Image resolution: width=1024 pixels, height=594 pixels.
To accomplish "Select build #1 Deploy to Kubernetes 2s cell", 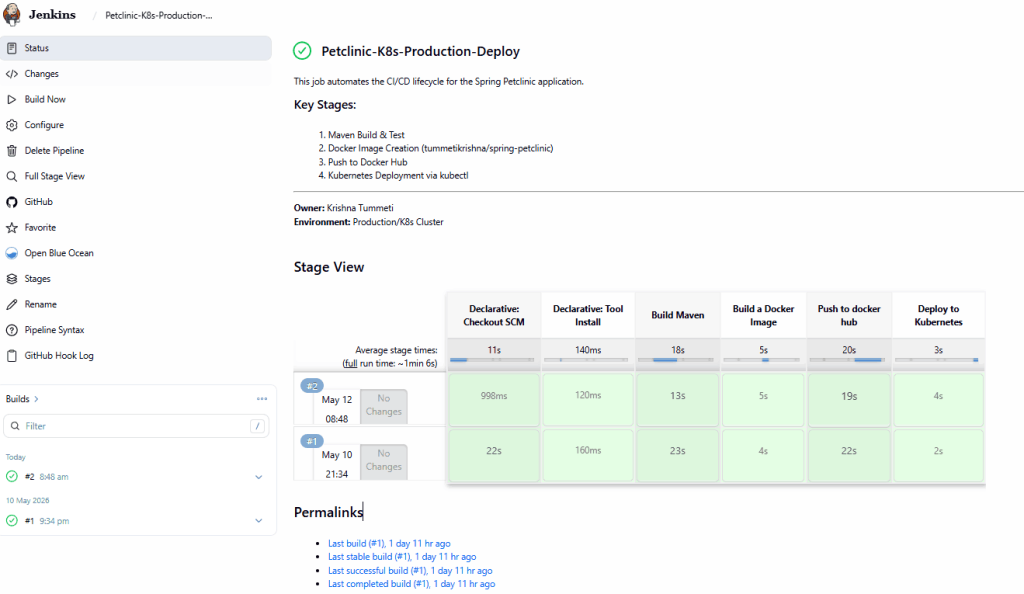I will [x=938, y=454].
